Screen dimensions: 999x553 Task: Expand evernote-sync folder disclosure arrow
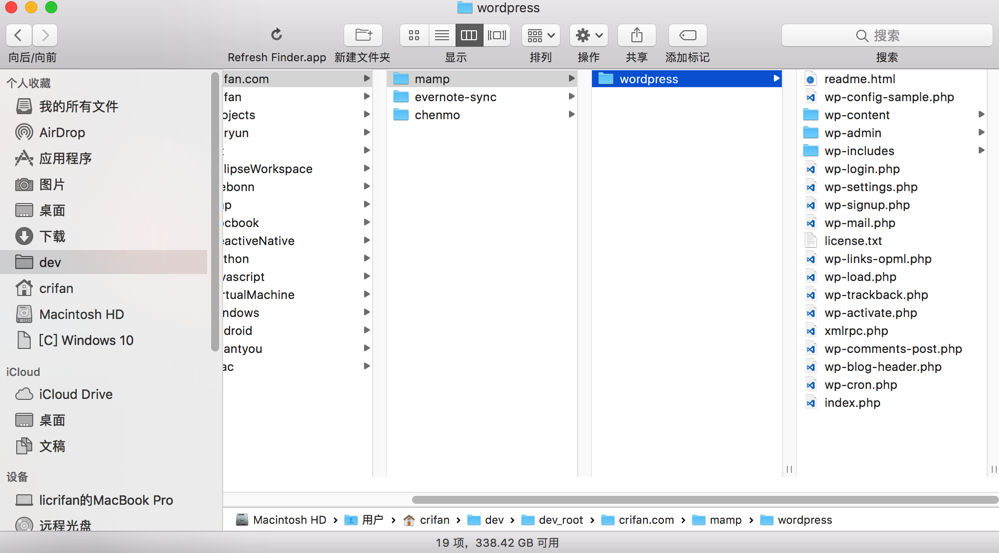click(x=571, y=97)
